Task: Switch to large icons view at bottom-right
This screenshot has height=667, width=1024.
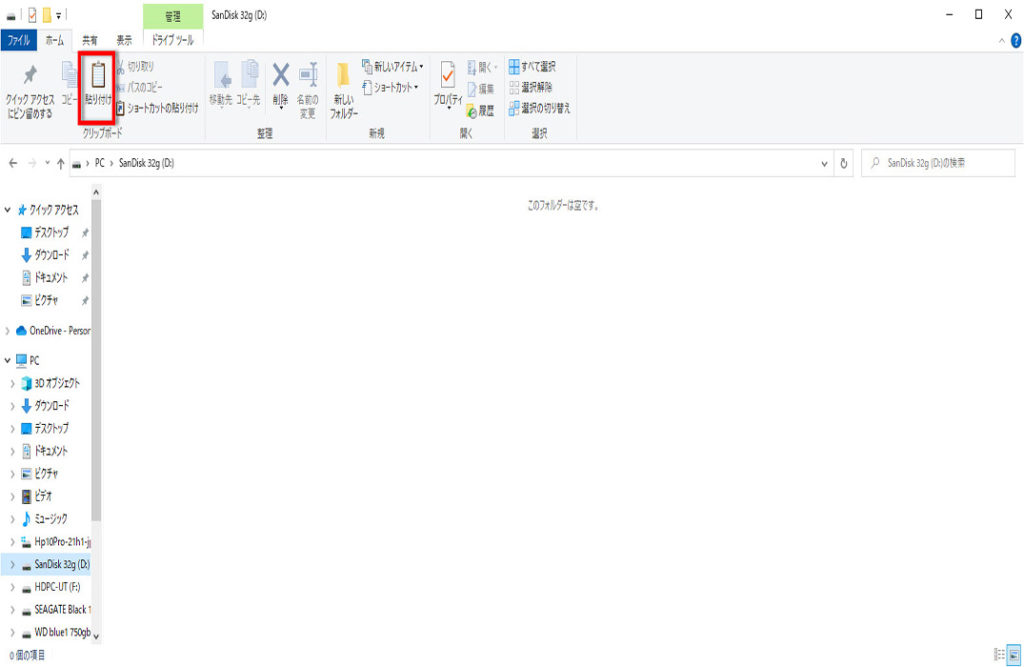Action: click(1012, 654)
